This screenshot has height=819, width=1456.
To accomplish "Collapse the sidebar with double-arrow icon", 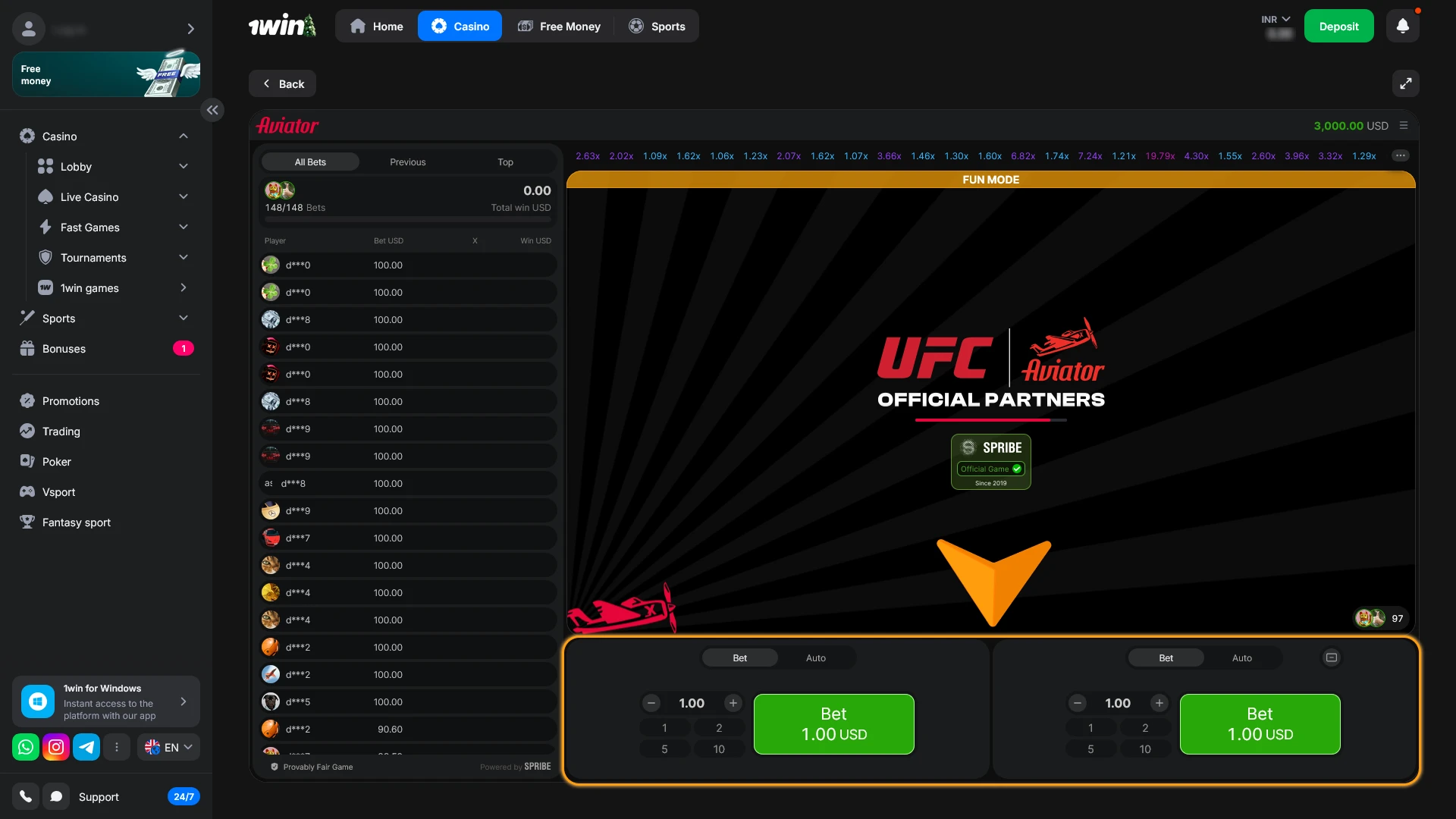I will [x=212, y=110].
